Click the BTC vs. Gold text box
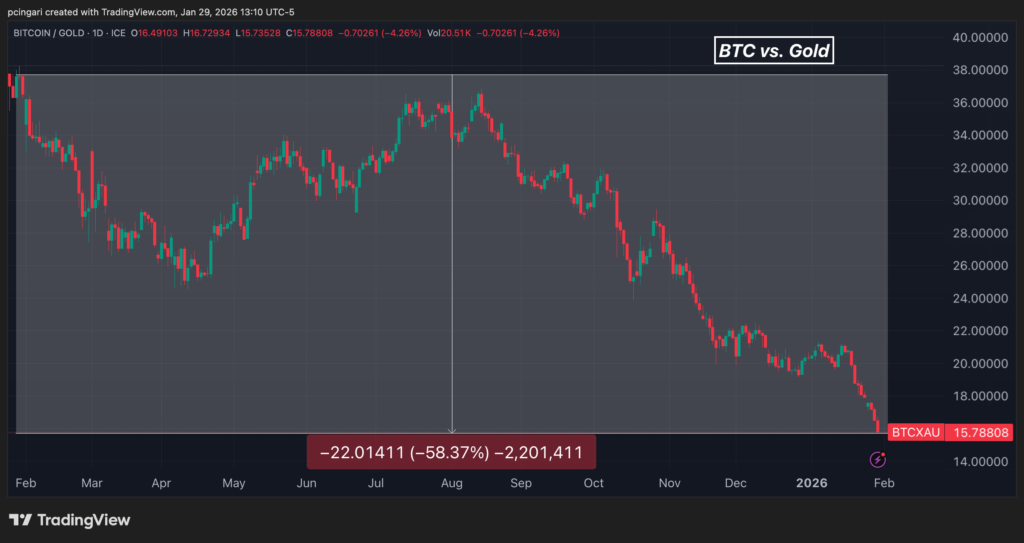The image size is (1024, 543). (x=774, y=50)
